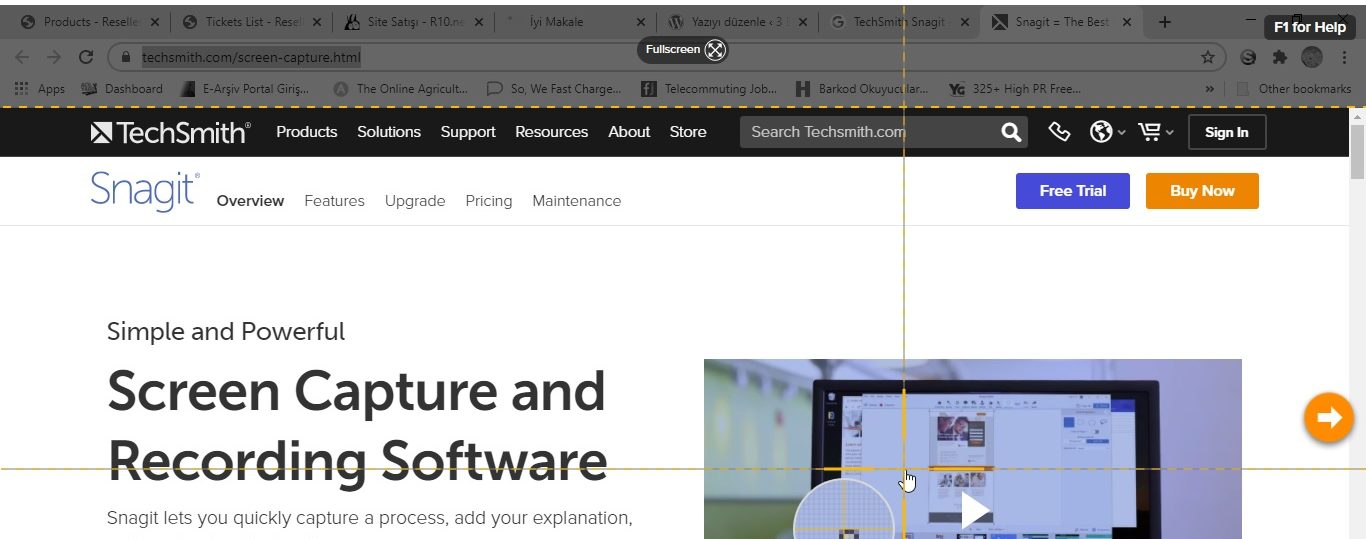Click the Snagit product logo
This screenshot has height=539, width=1366.
pyautogui.click(x=145, y=190)
